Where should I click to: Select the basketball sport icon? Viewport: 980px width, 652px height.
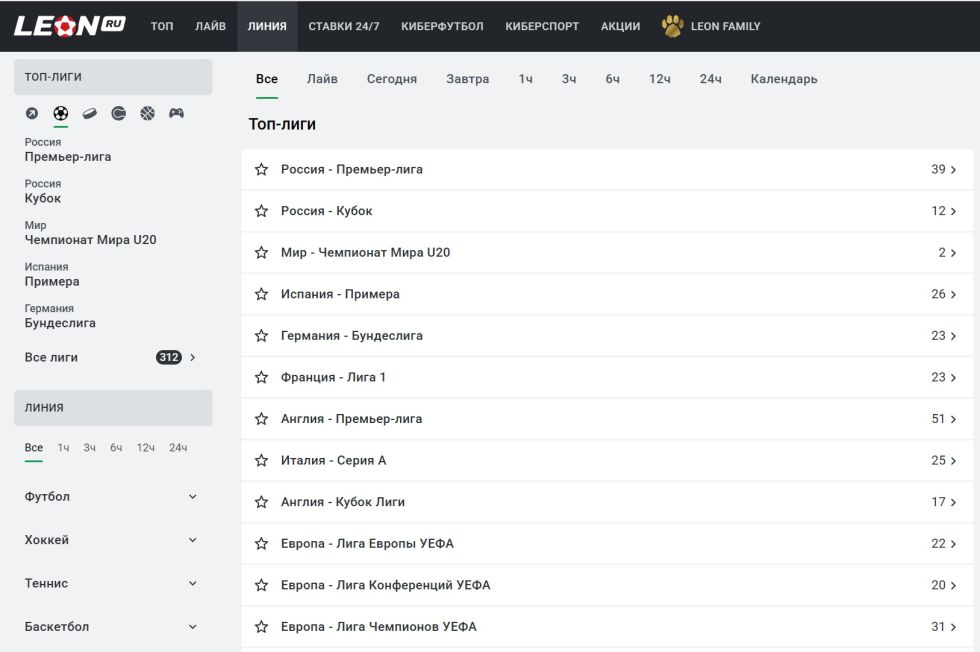pos(148,113)
